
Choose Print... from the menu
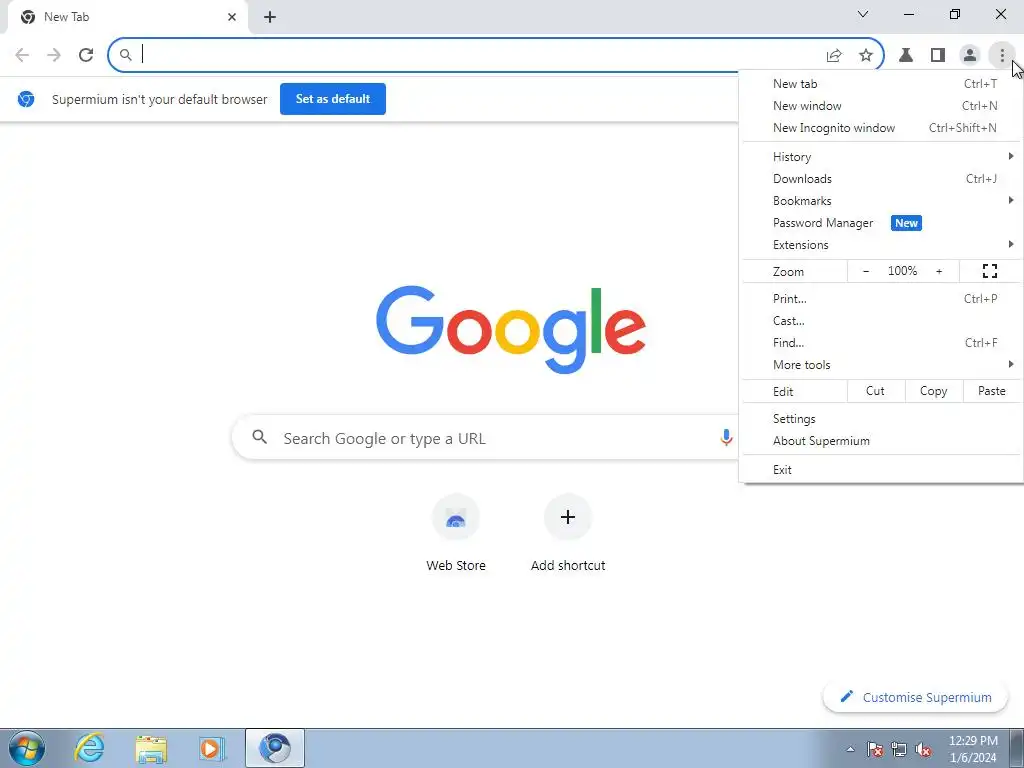882,298
